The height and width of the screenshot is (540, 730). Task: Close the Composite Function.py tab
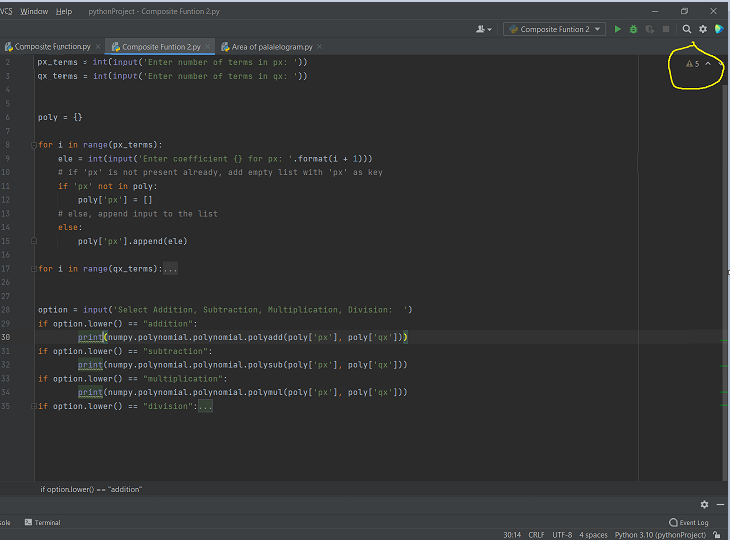(x=98, y=47)
